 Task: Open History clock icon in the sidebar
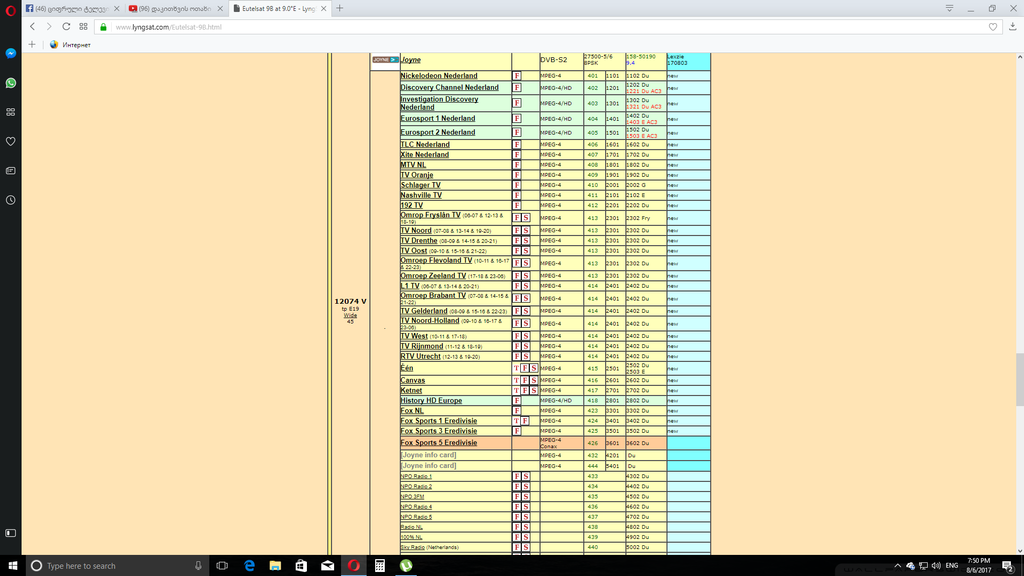point(10,200)
